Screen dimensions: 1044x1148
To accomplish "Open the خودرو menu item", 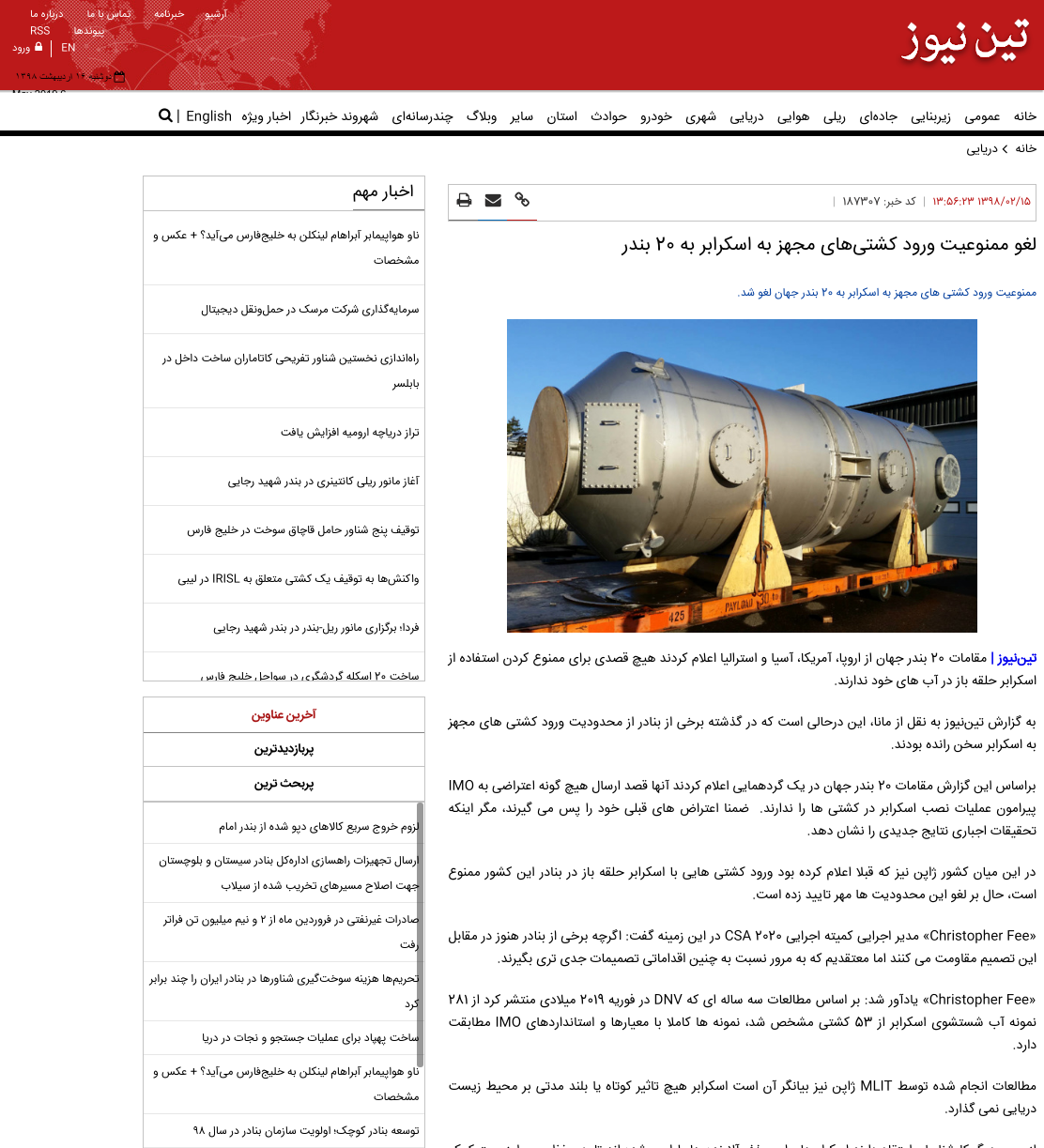I will coord(656,116).
